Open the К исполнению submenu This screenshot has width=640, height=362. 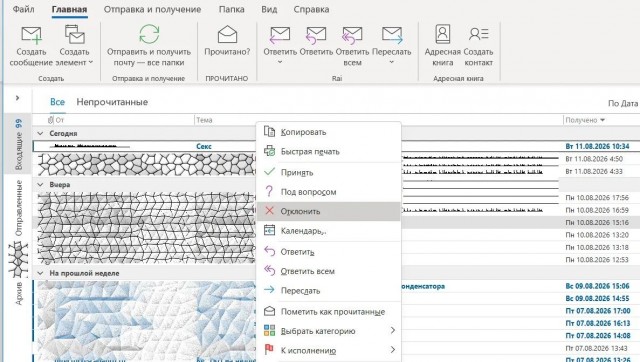coord(329,350)
